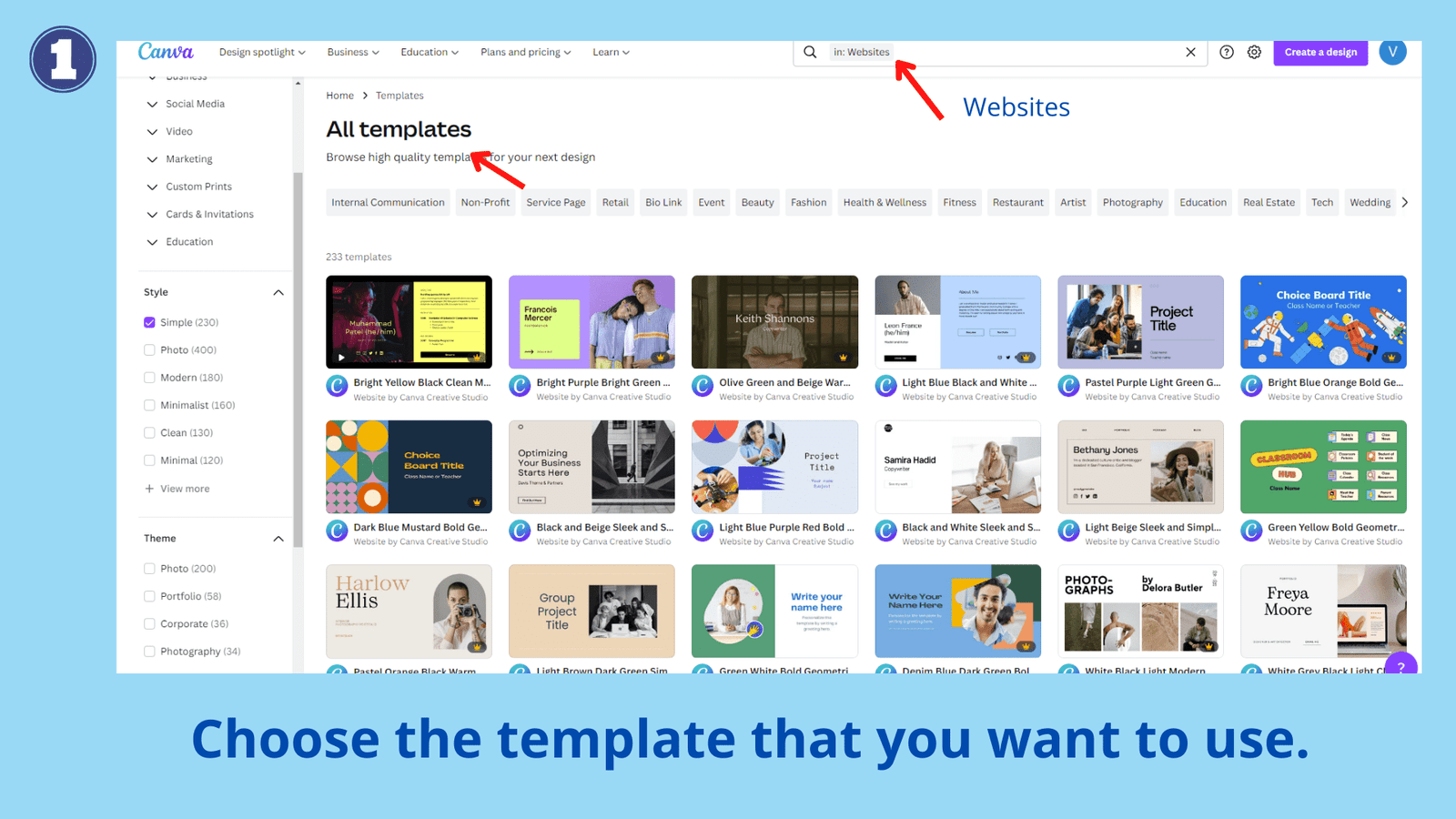
Task: Open Harlow Ellis template thumbnail
Action: click(x=409, y=611)
